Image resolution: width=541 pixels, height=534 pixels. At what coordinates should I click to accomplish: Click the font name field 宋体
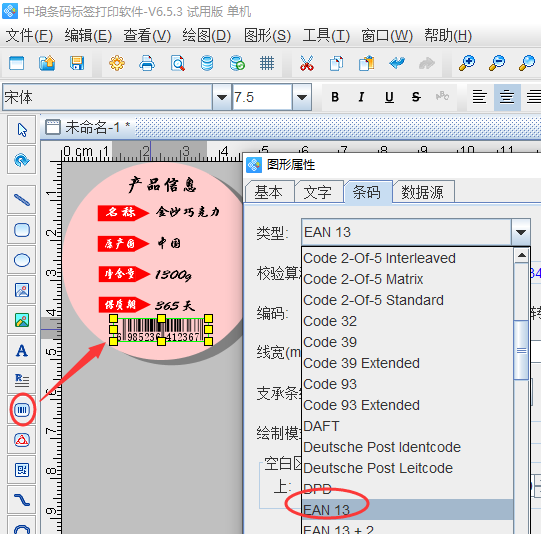point(108,97)
